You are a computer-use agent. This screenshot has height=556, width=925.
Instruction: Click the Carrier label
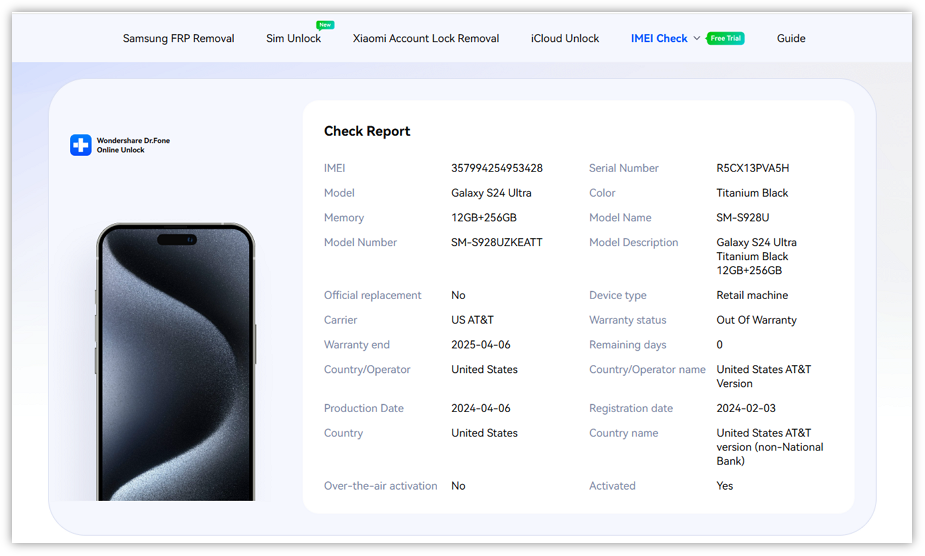pos(340,320)
